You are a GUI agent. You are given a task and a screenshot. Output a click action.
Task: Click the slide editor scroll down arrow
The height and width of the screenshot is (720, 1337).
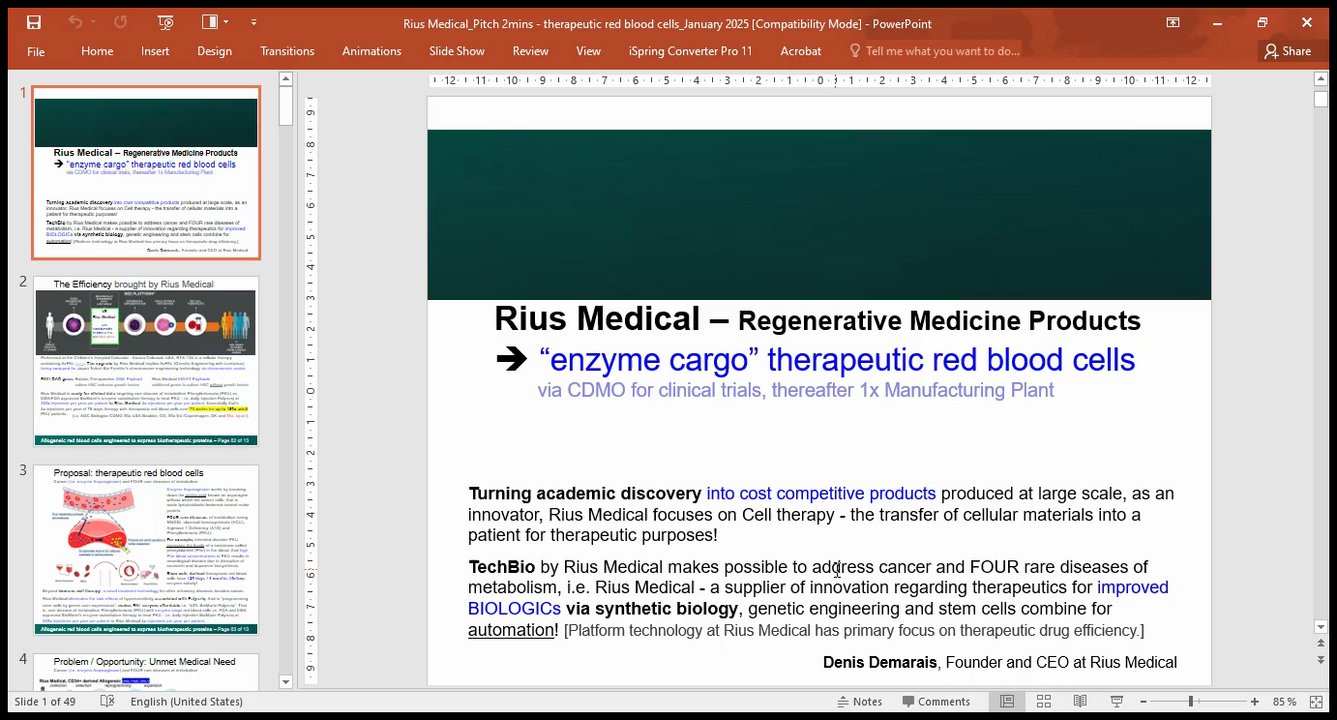[x=1320, y=627]
